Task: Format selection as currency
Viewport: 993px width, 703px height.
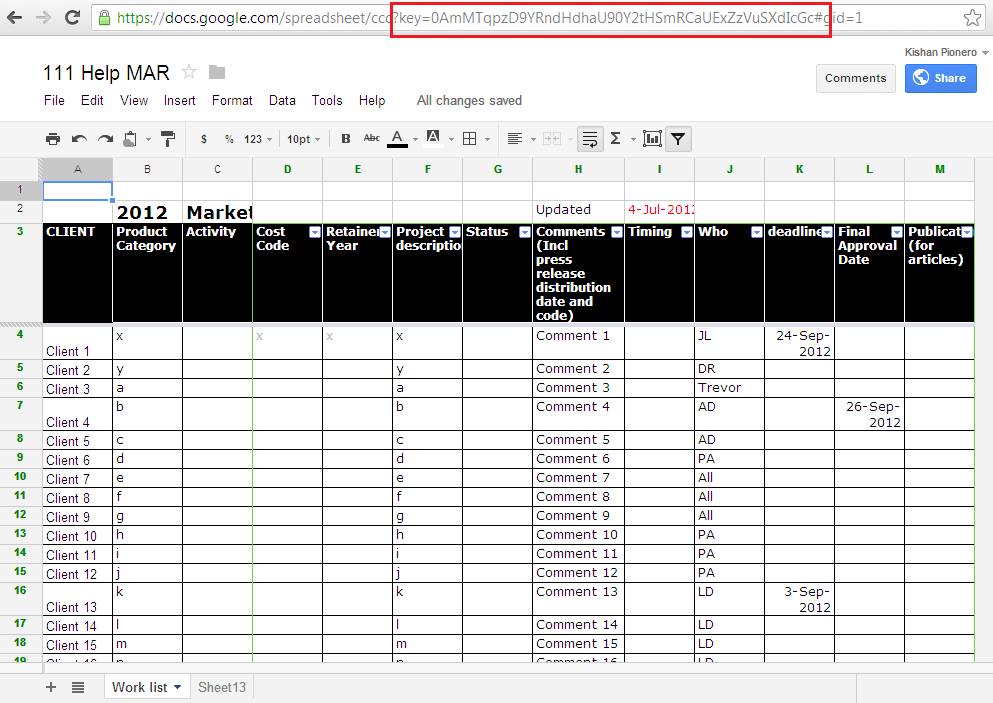Action: pos(203,139)
